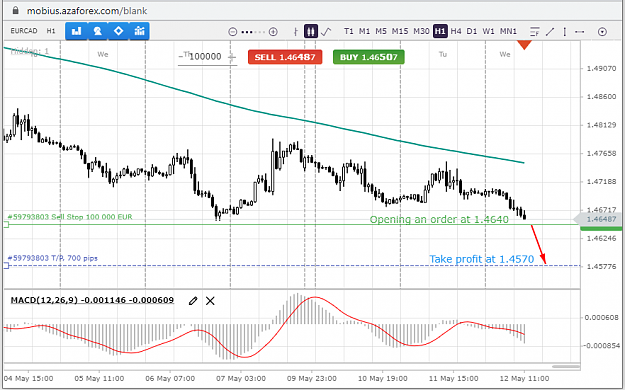Select the H4 timeframe
The image size is (625, 390).
[x=456, y=31]
